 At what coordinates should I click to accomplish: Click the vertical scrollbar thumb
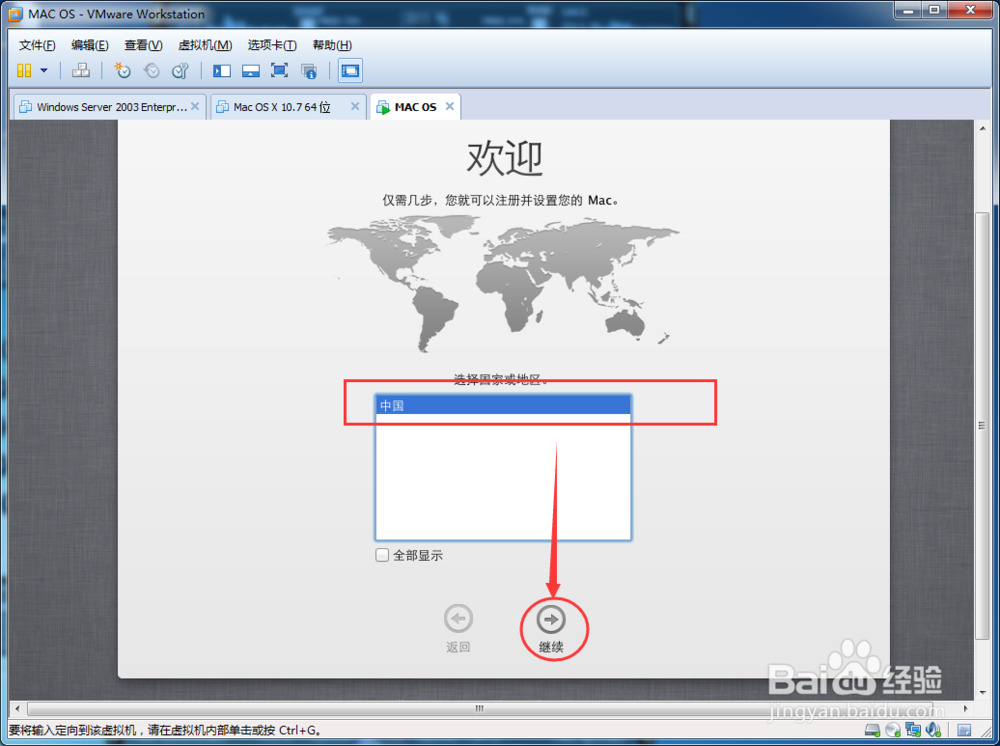click(982, 425)
